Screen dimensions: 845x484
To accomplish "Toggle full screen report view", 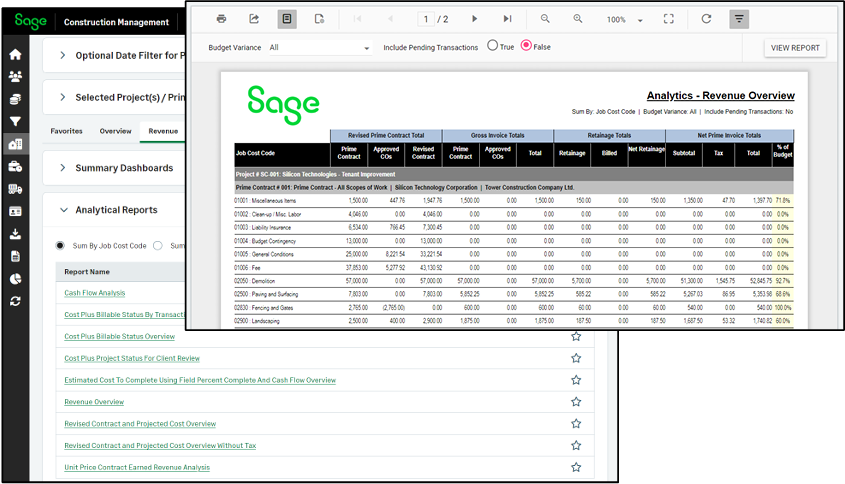I will (x=669, y=19).
